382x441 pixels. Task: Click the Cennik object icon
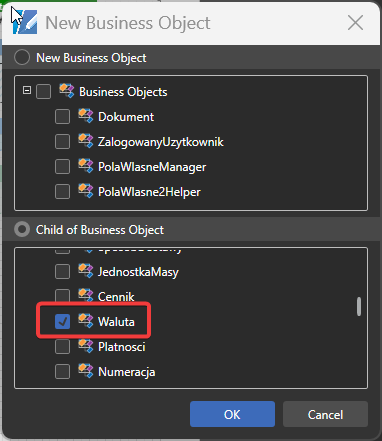click(x=86, y=296)
